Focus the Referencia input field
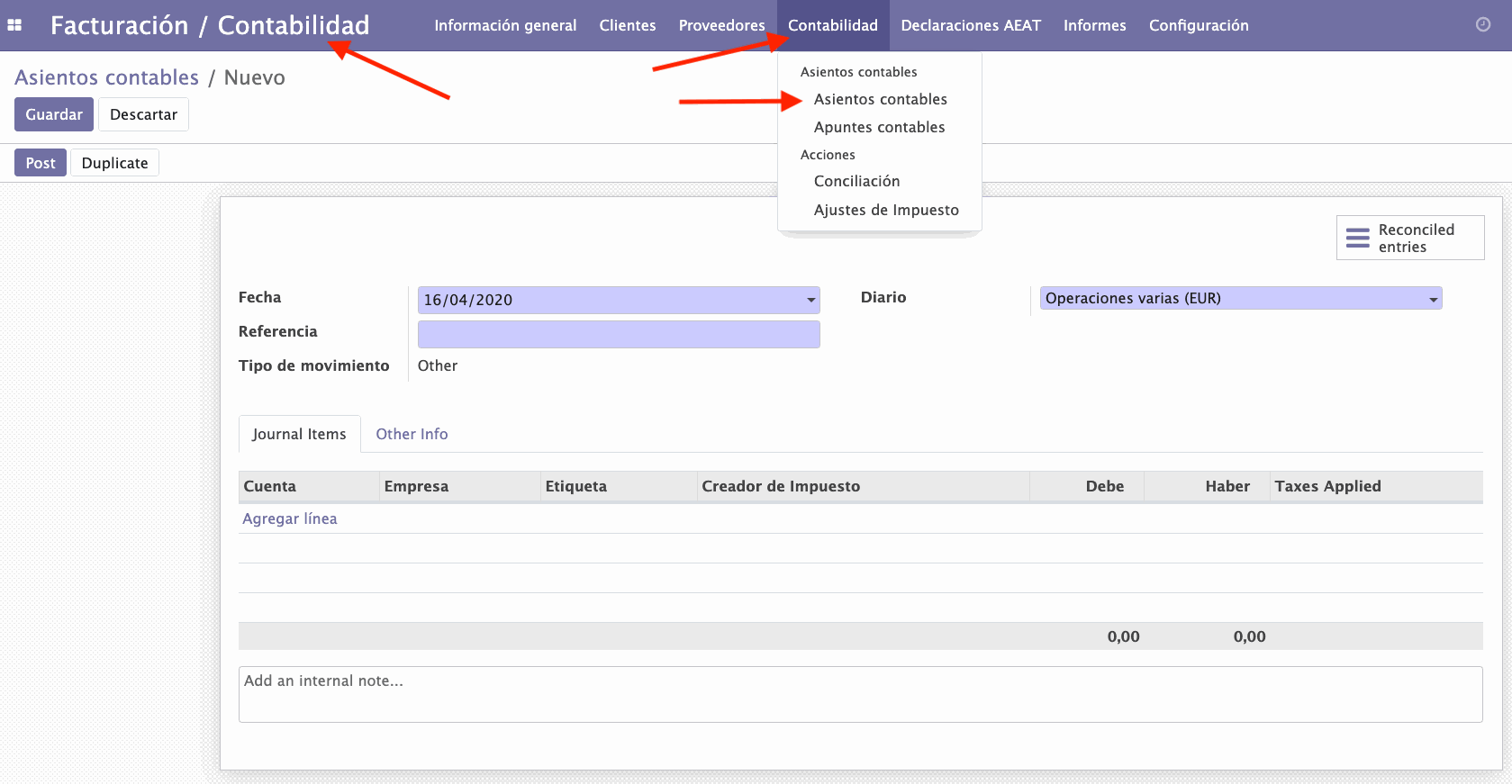Screen dimensions: 1512x784 [619, 334]
